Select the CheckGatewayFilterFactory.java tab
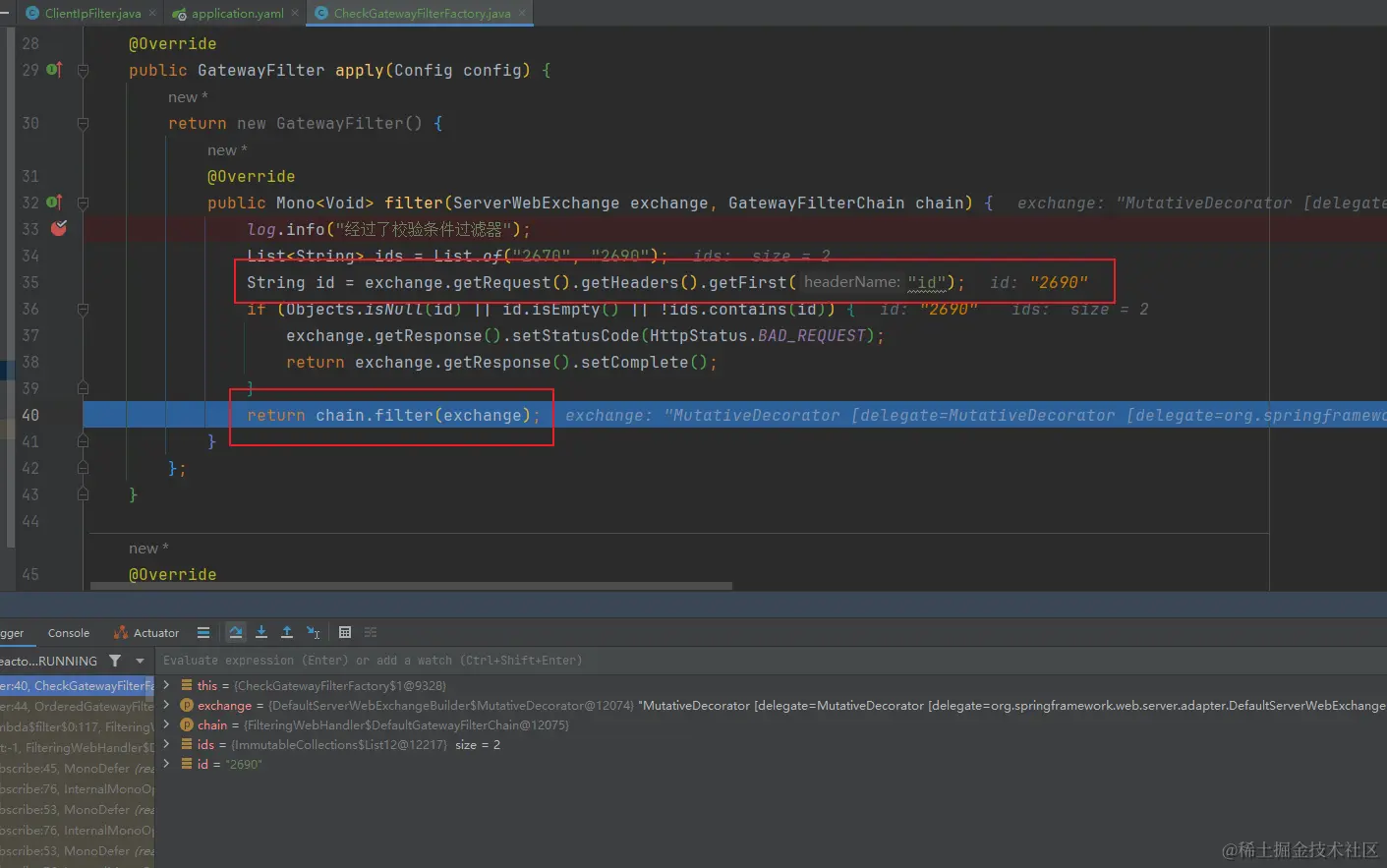This screenshot has width=1387, height=868. tap(422, 13)
